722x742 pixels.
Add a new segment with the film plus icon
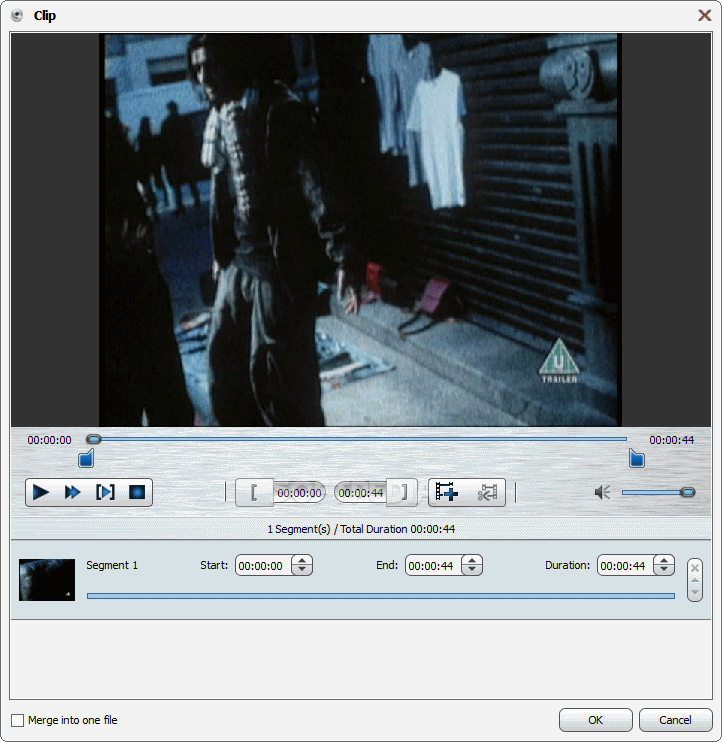[x=447, y=493]
